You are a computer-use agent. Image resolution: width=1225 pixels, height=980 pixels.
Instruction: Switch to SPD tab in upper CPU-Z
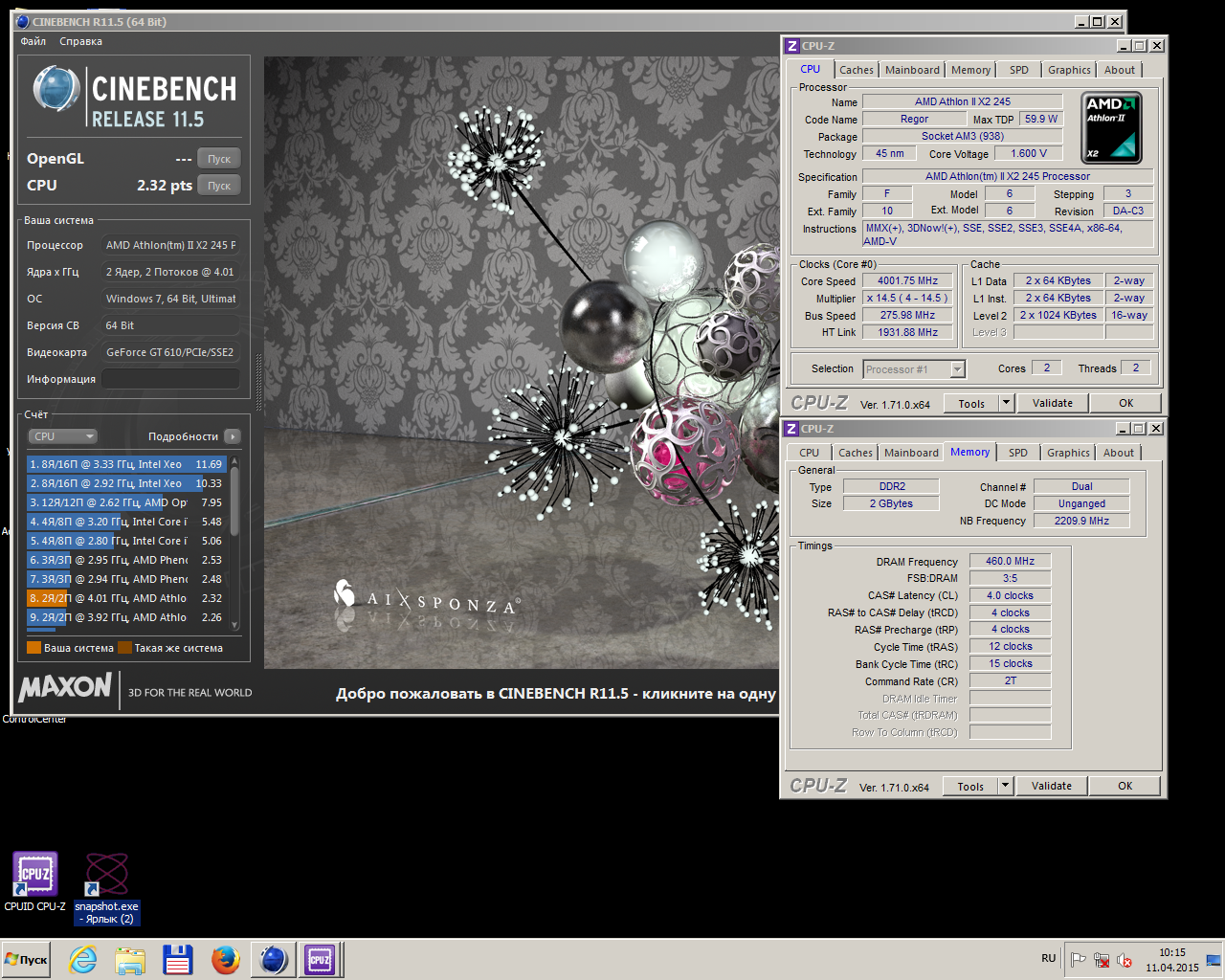(x=1019, y=70)
